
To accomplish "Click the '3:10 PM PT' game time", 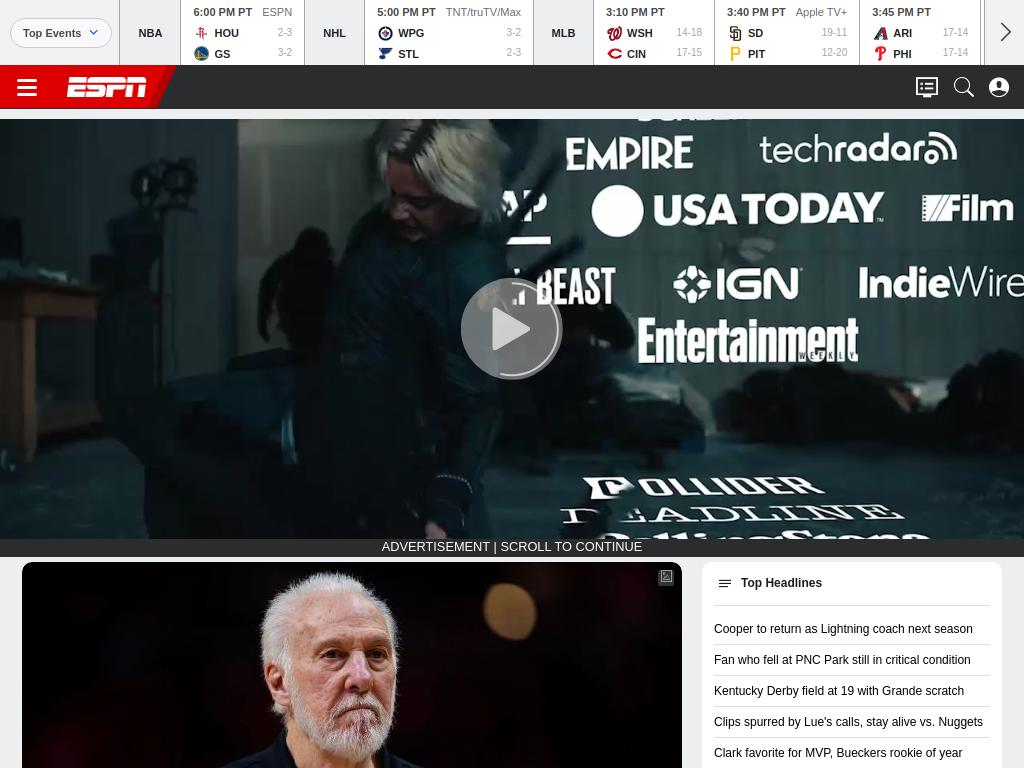I will [x=635, y=12].
